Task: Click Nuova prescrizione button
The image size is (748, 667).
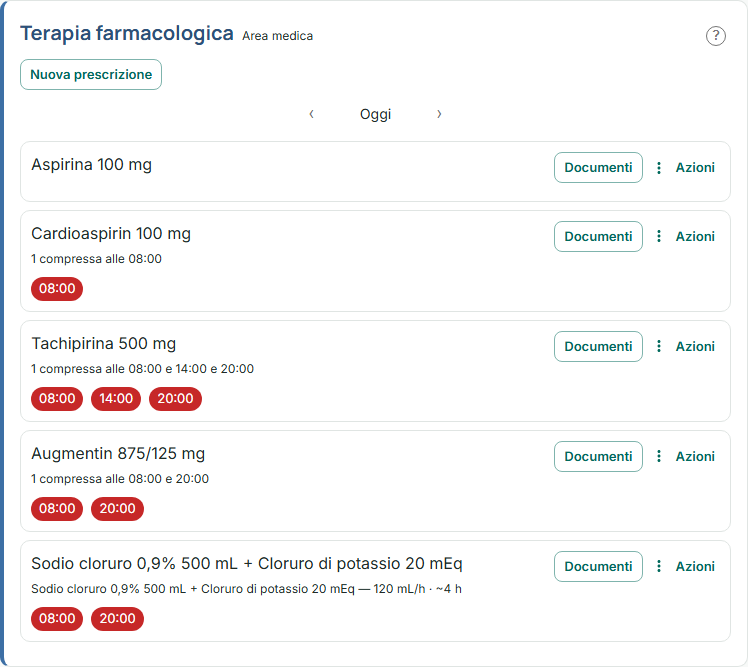Action: [x=91, y=74]
